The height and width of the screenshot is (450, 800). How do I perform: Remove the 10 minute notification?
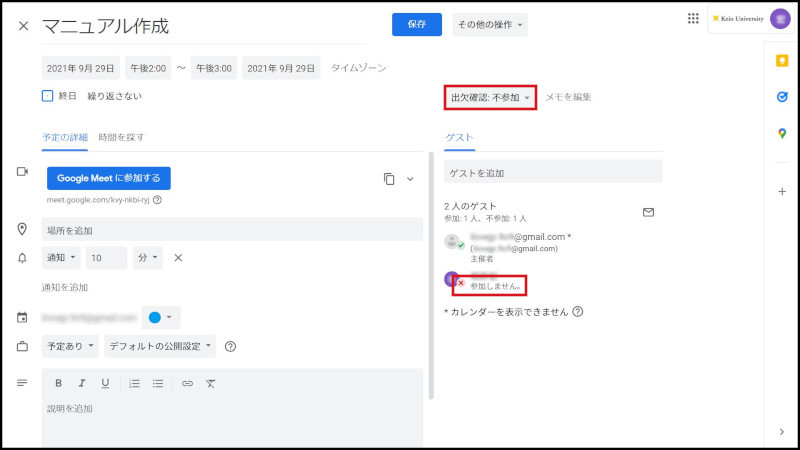(x=178, y=258)
